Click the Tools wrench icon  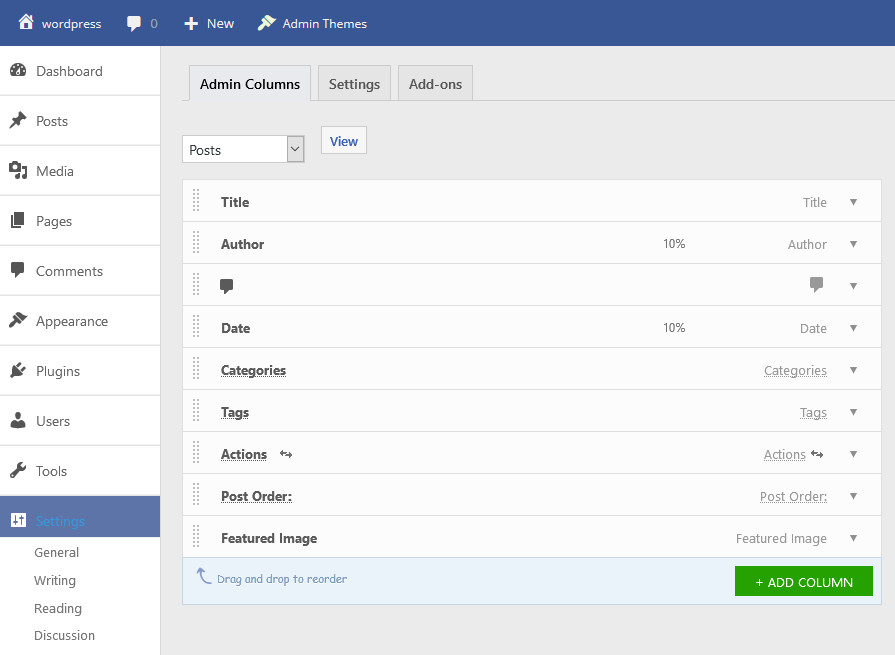pyautogui.click(x=18, y=471)
